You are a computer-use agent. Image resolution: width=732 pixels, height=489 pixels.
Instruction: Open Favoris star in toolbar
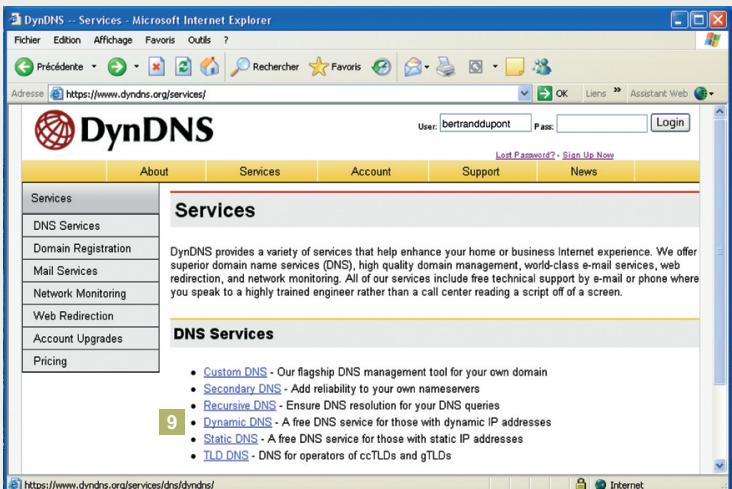pyautogui.click(x=318, y=67)
